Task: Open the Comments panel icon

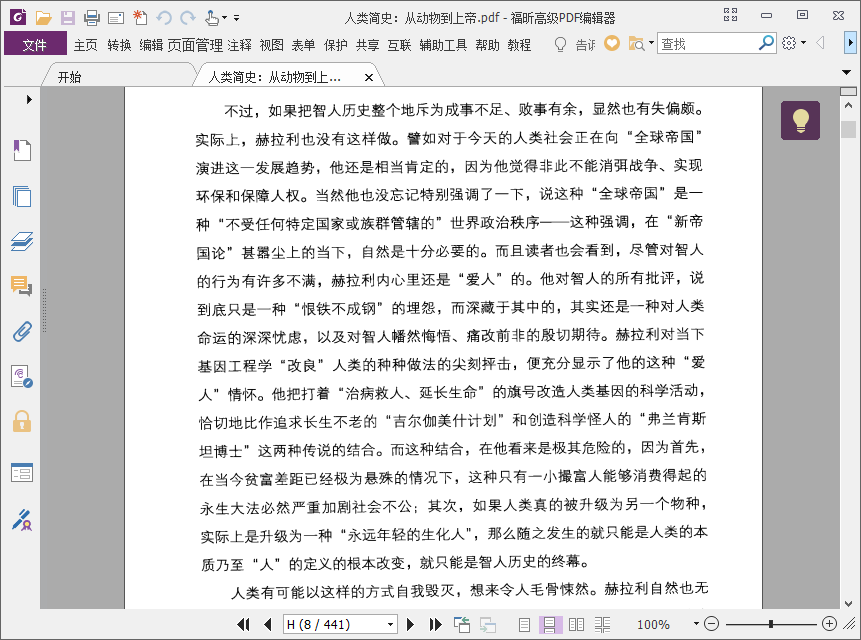Action: click(x=21, y=286)
